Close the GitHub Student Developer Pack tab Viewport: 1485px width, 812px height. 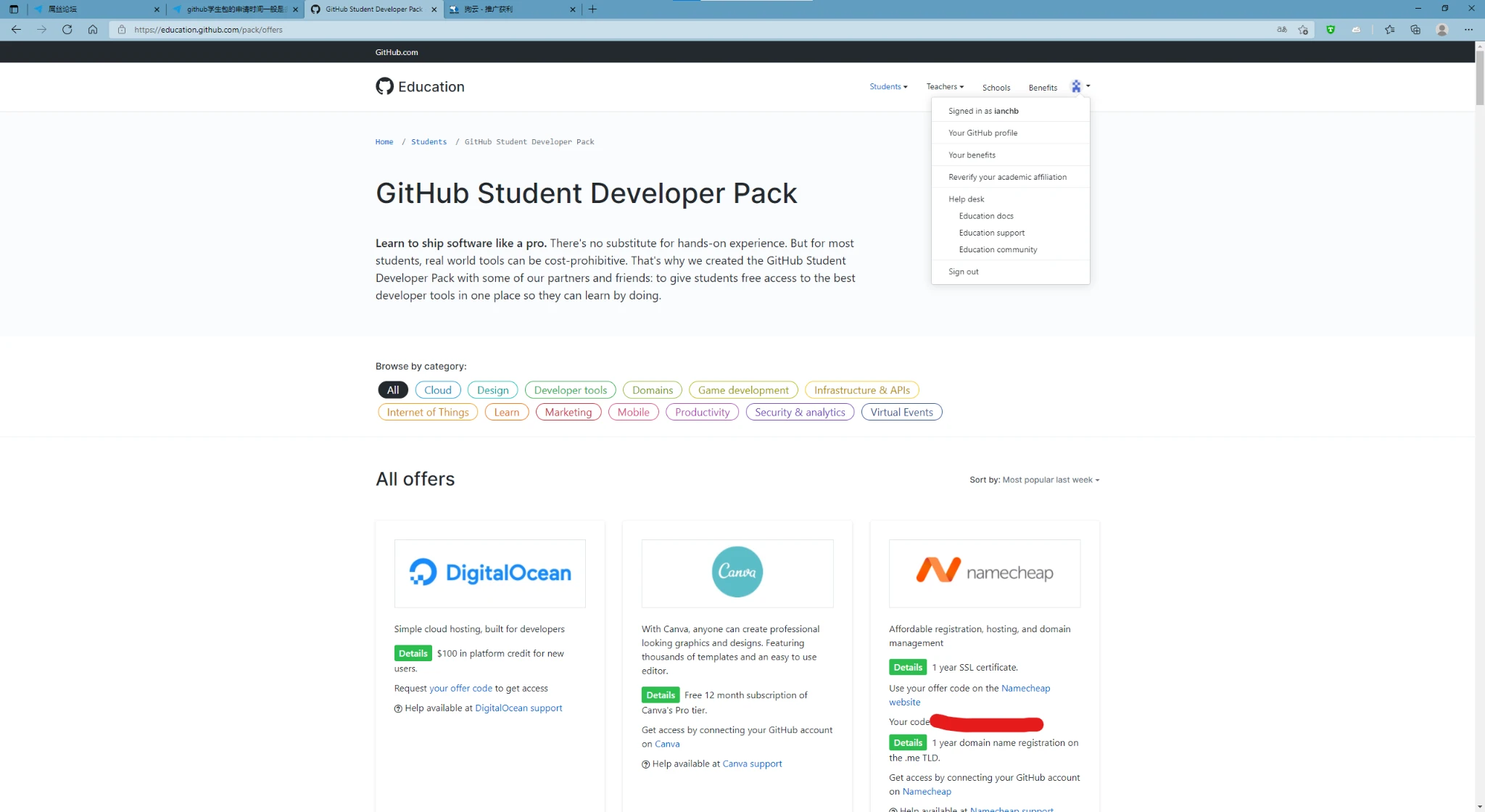coord(434,9)
